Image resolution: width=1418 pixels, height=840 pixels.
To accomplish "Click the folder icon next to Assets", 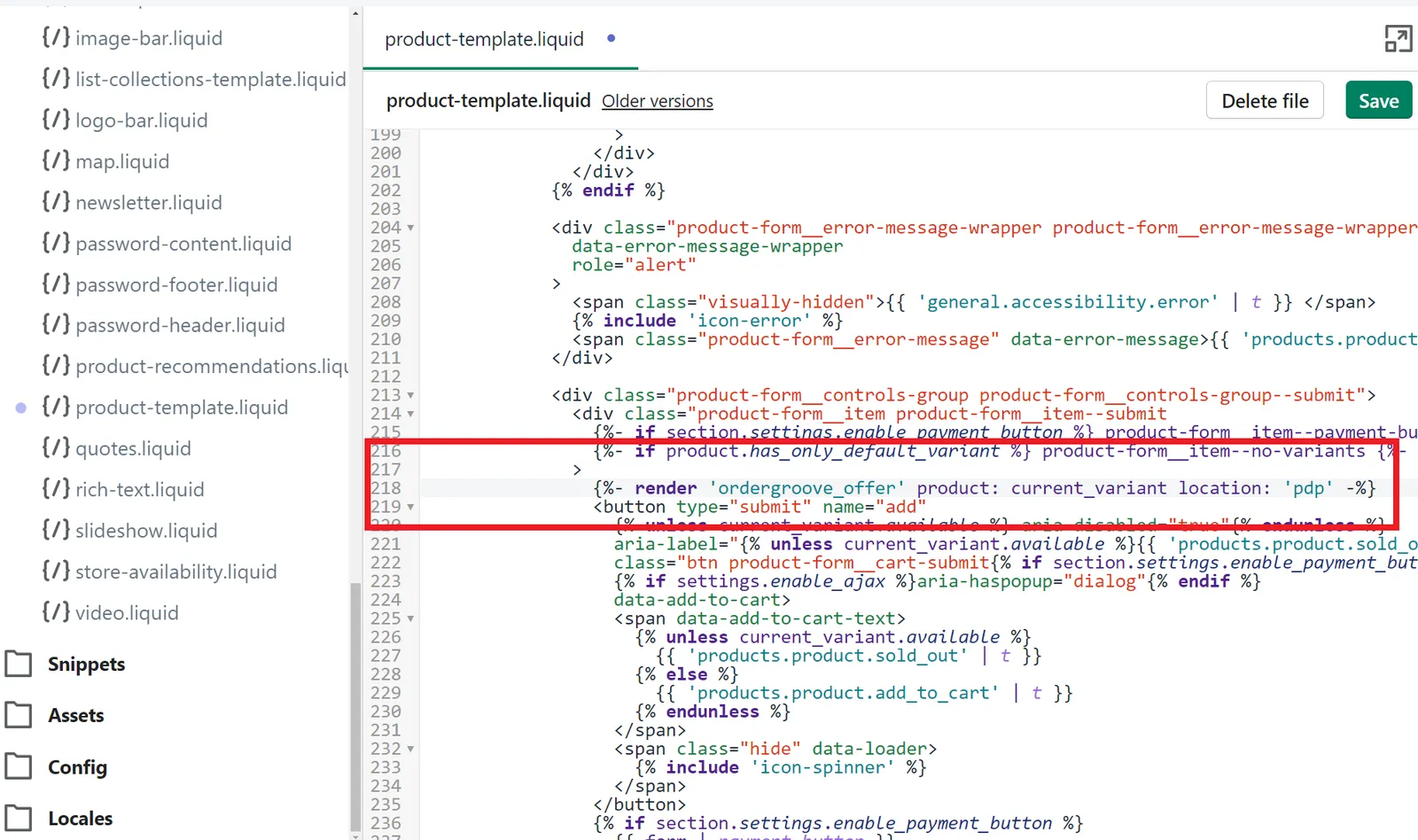I will (19, 715).
